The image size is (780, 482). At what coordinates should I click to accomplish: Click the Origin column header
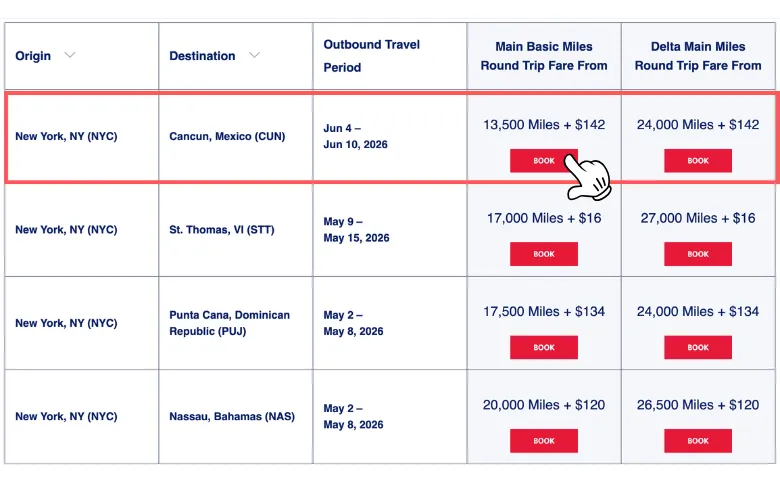pos(33,56)
